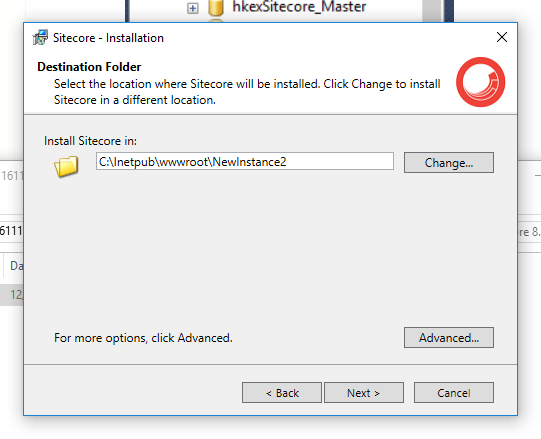Click the Destination Folder heading
Screen dimensions: 541x439
89,67
